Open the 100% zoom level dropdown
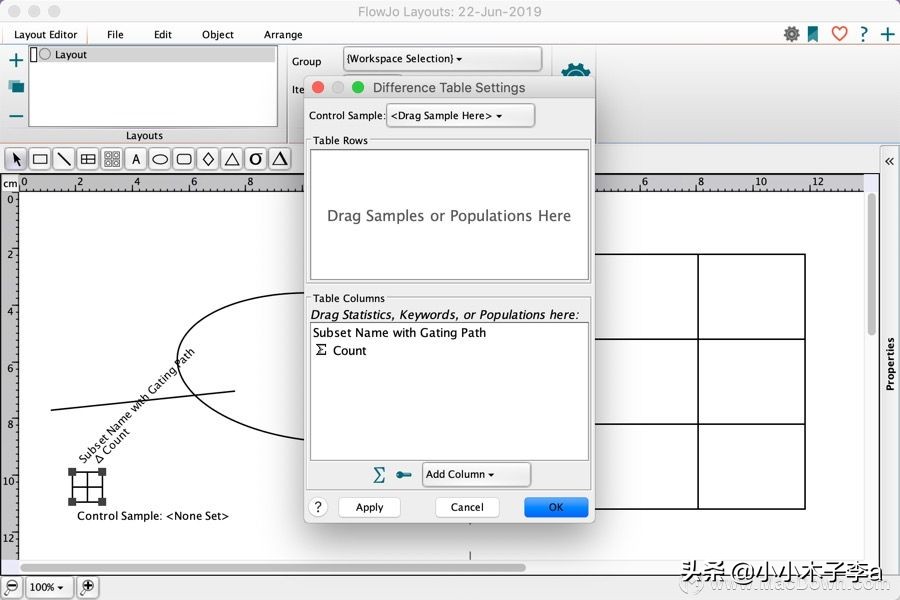Viewport: 900px width, 600px height. pyautogui.click(x=47, y=587)
